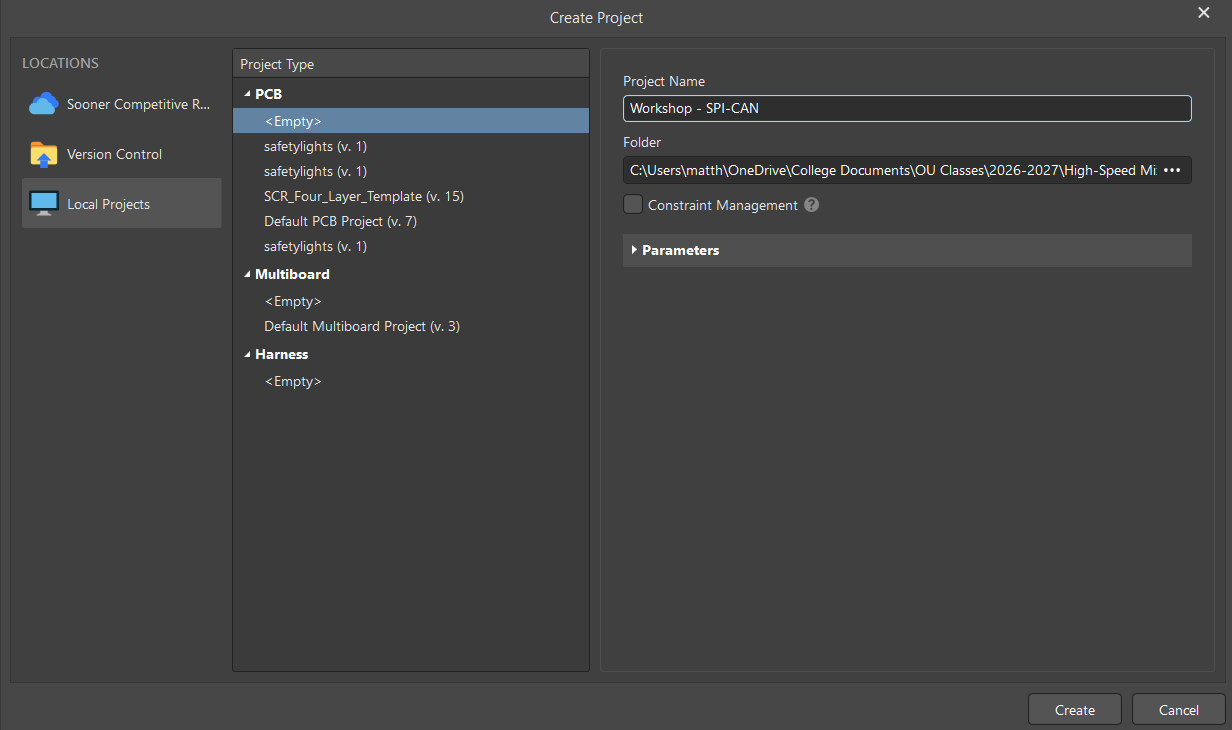Enable the Constraint Management checkbox

(633, 204)
